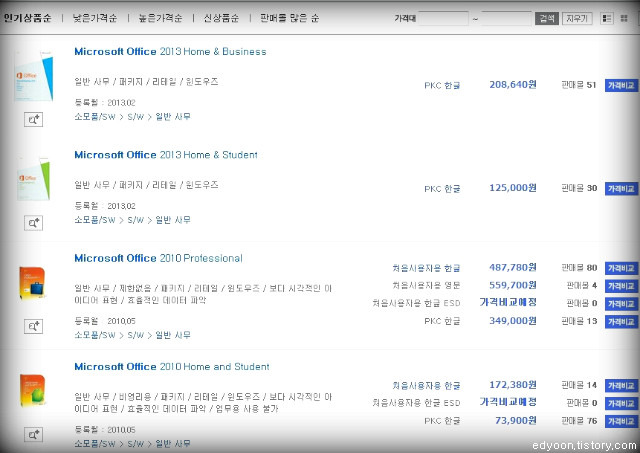
Task: Click 판매몰 80 seller count
Action: pyautogui.click(x=579, y=268)
